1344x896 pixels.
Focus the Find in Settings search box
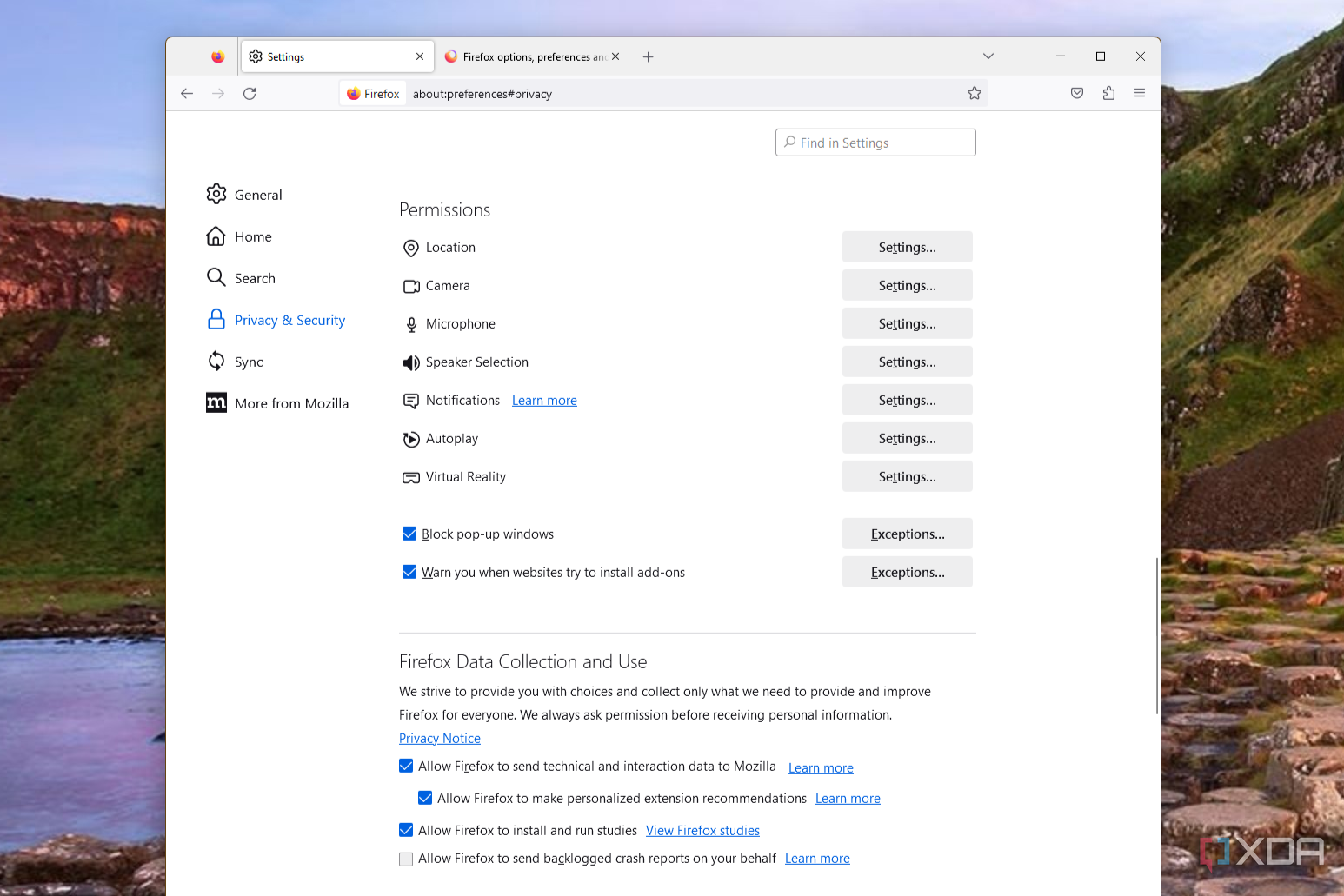pos(875,143)
